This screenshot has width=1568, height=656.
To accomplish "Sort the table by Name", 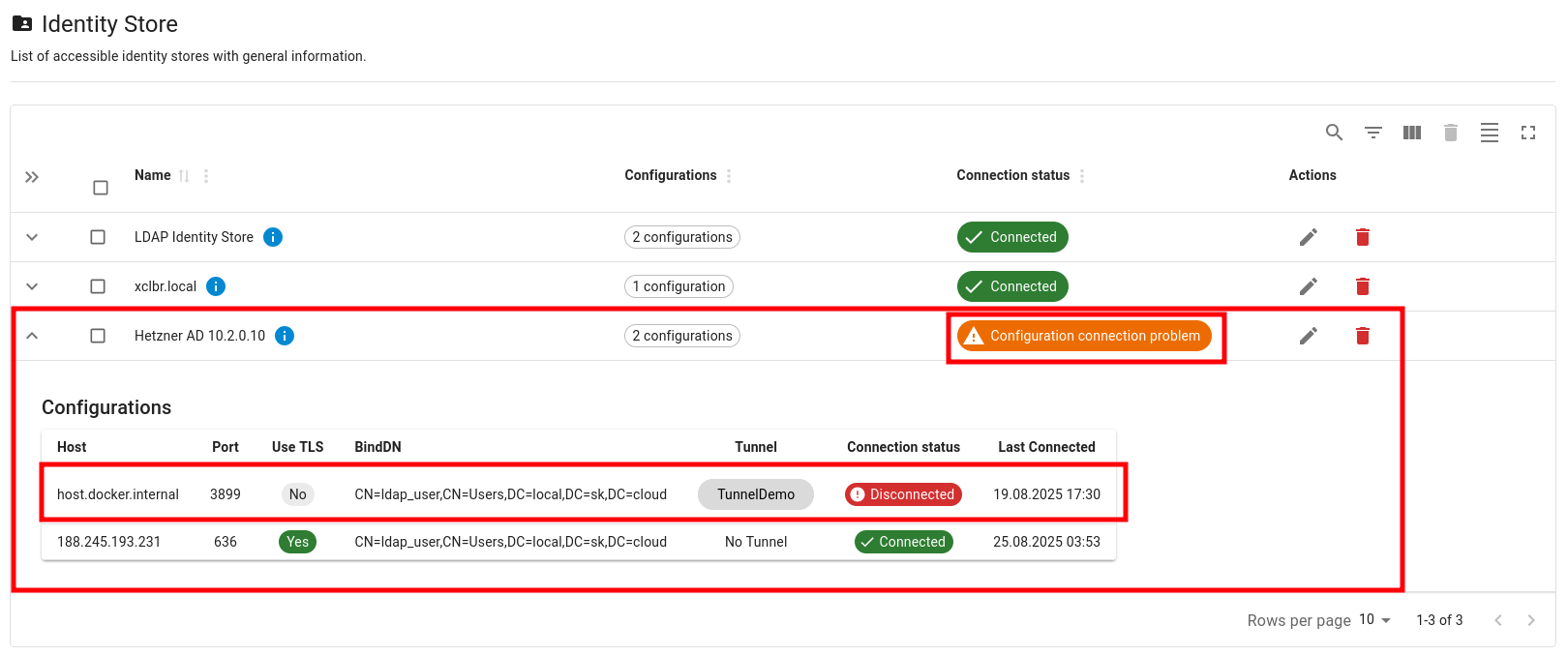I will pyautogui.click(x=184, y=176).
